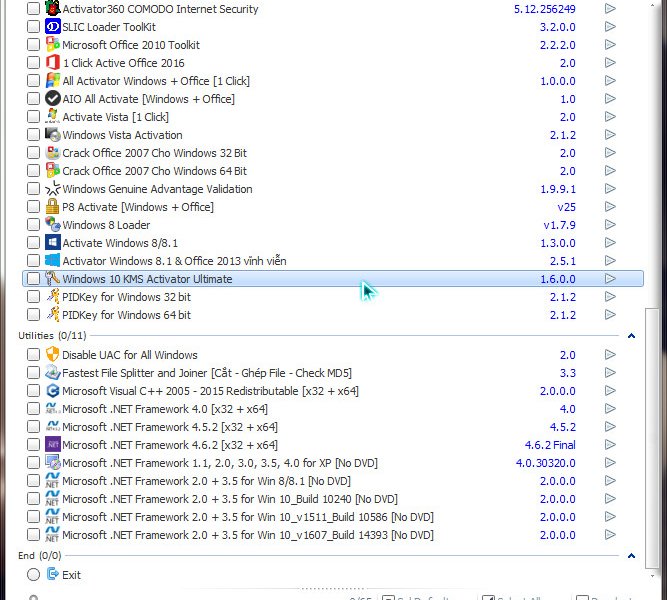Select the Exit radio button
This screenshot has width=667, height=600.
pos(33,574)
